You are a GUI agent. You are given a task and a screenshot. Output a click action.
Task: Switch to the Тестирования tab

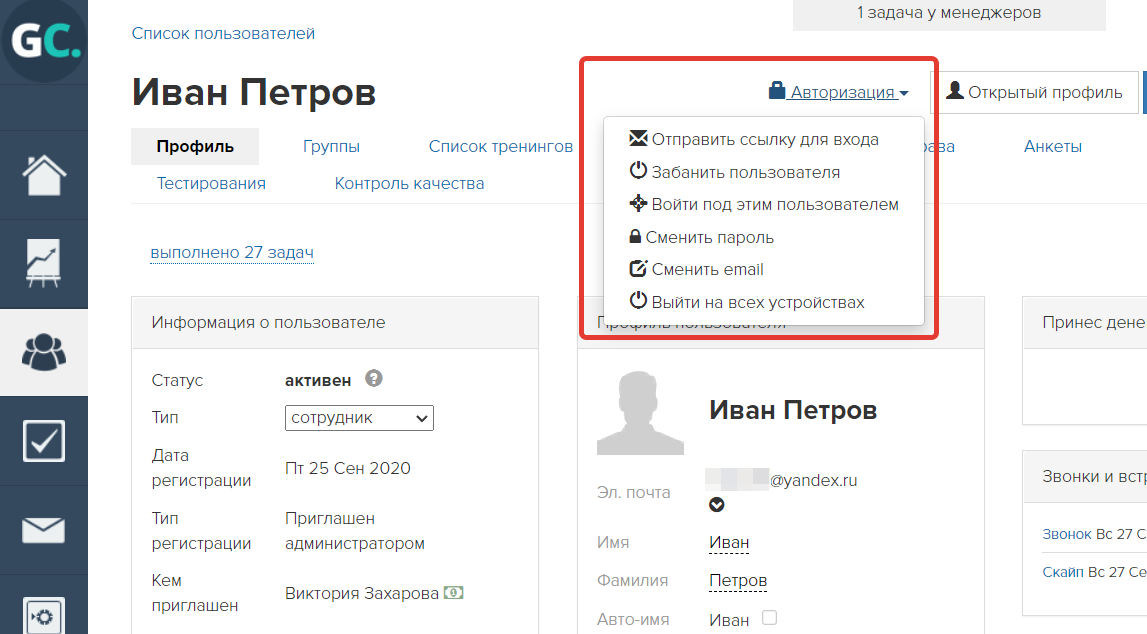211,184
